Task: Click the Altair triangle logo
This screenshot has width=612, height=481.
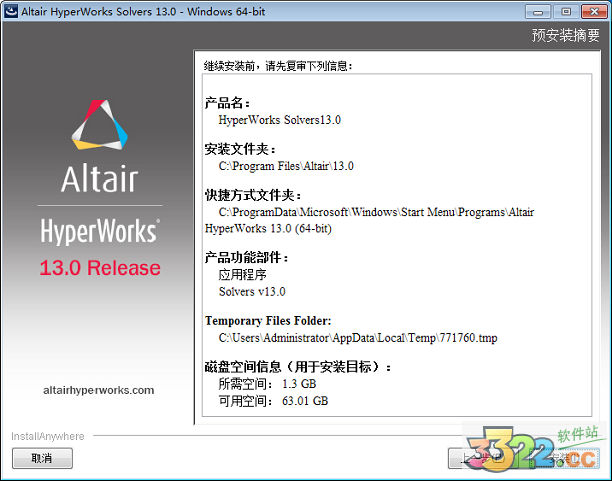Action: [100, 125]
